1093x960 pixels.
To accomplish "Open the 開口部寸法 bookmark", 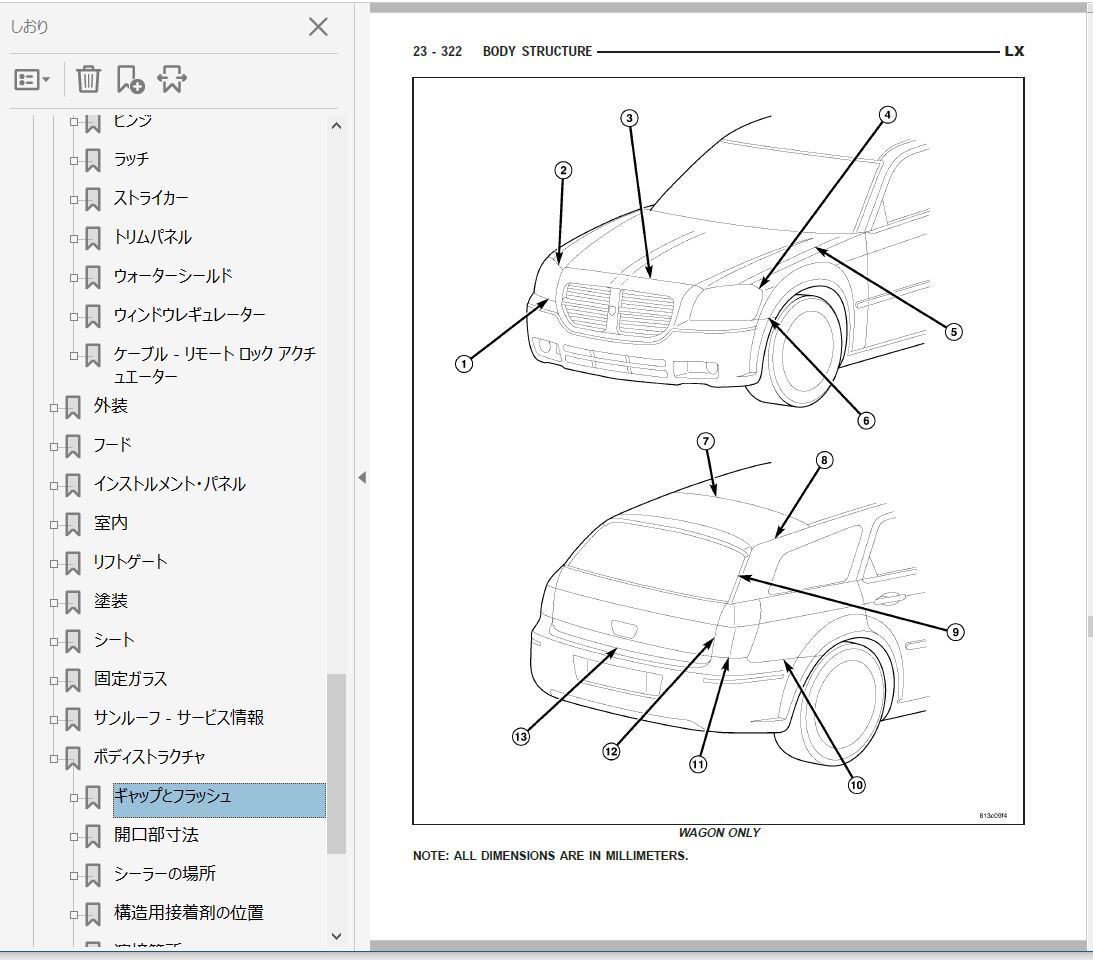I will coord(156,835).
